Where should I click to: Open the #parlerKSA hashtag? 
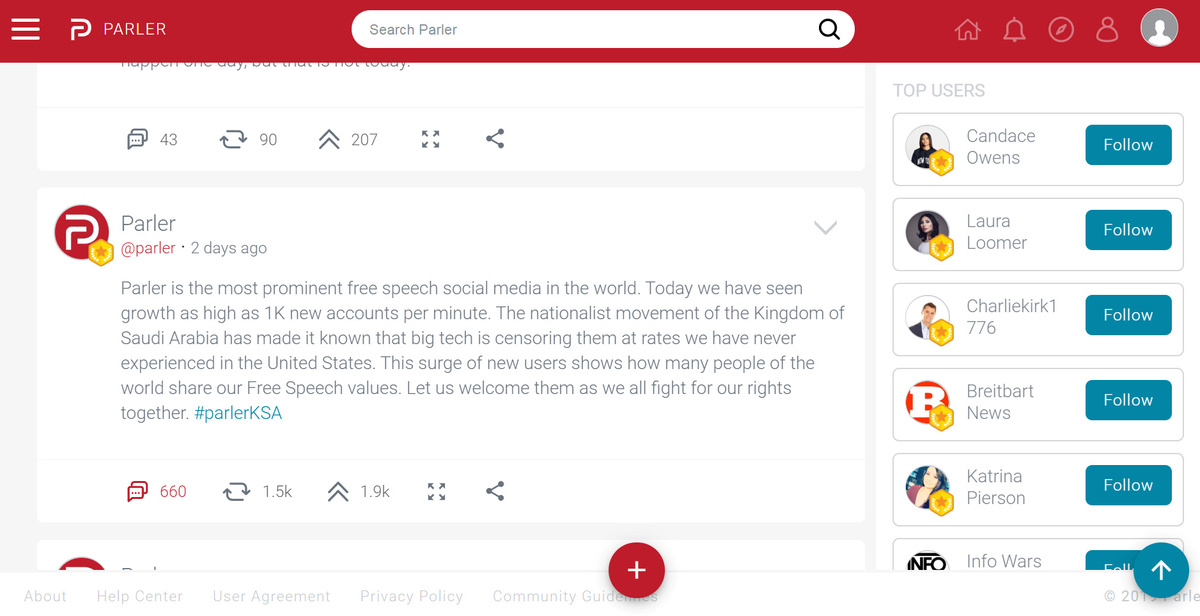(238, 413)
